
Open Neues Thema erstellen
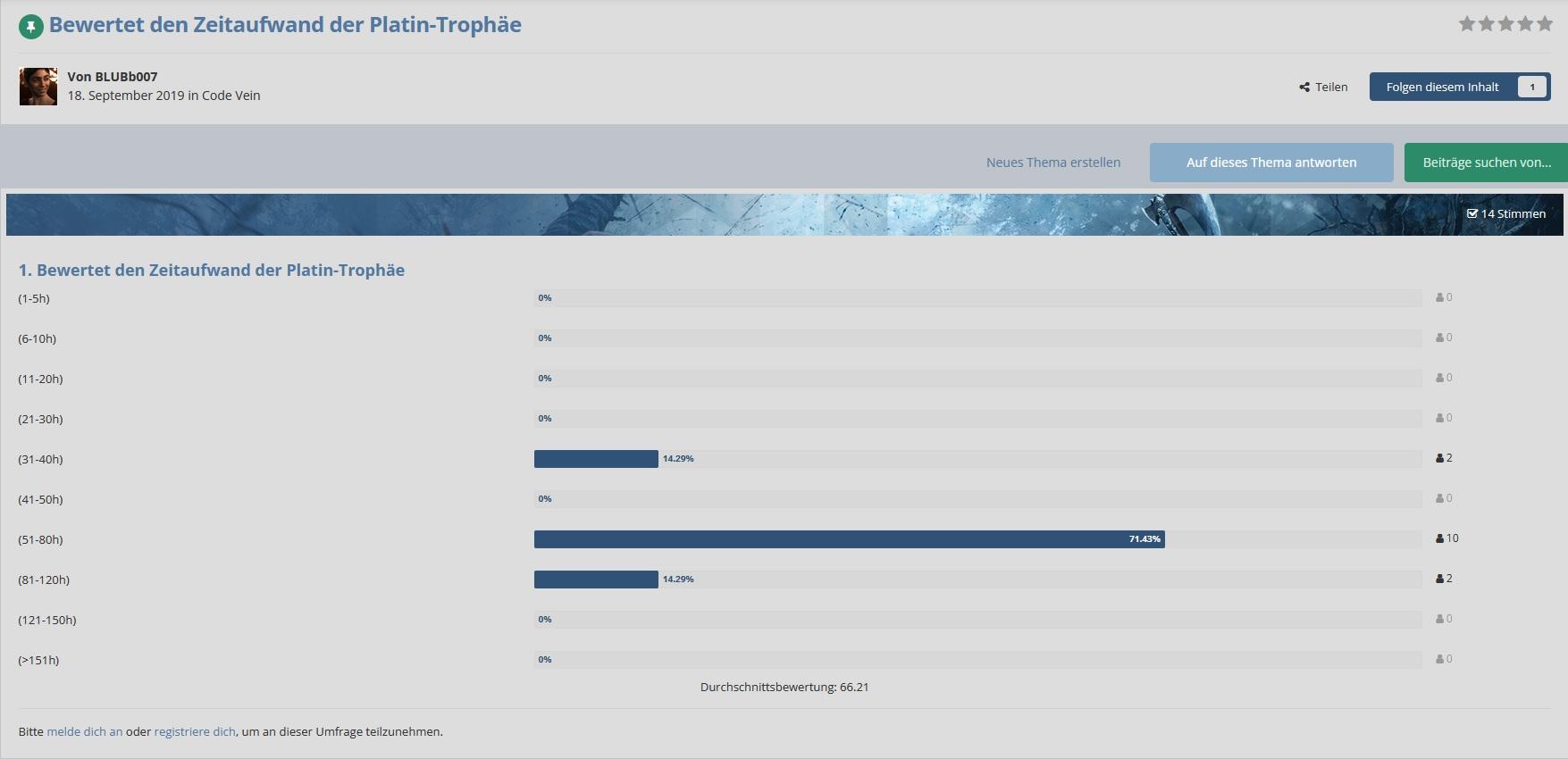(1052, 163)
